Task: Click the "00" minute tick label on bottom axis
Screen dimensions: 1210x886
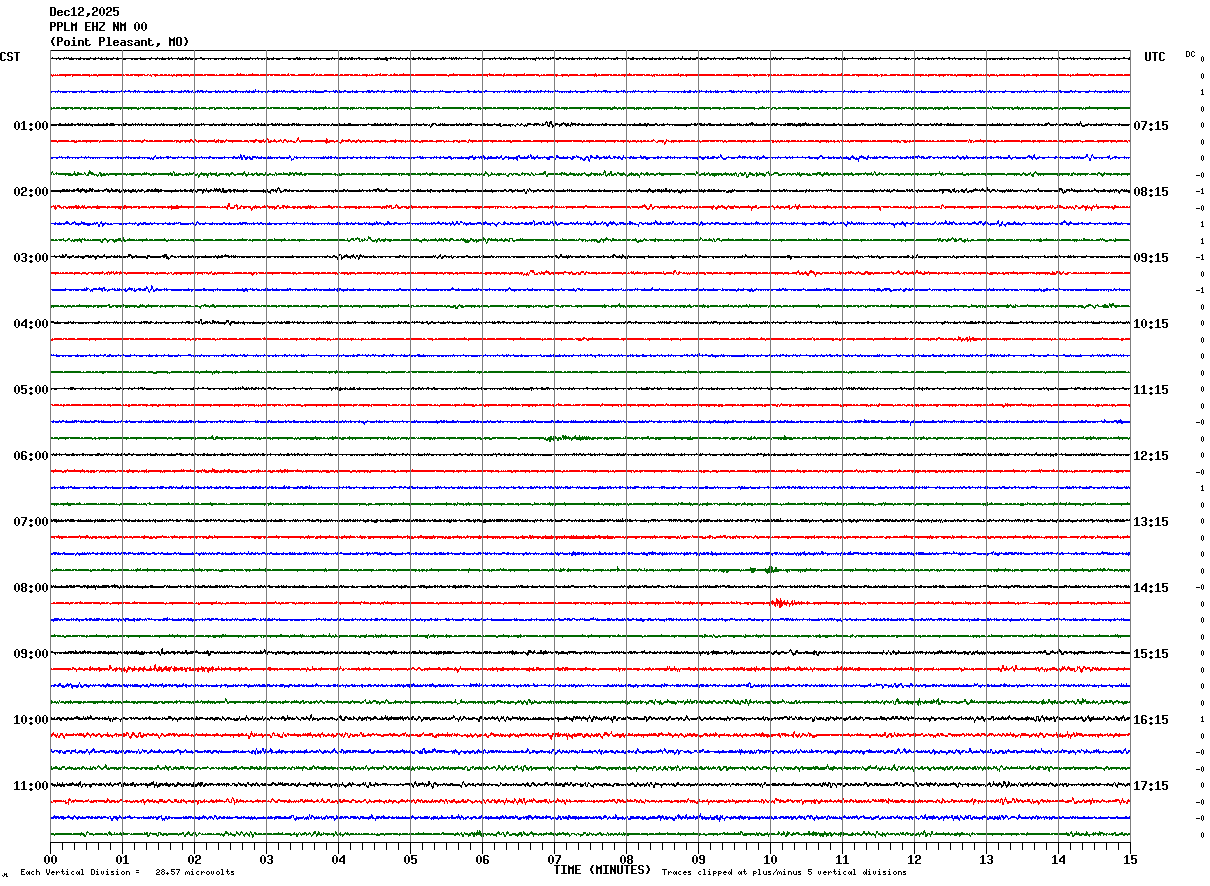Action: pyautogui.click(x=50, y=859)
